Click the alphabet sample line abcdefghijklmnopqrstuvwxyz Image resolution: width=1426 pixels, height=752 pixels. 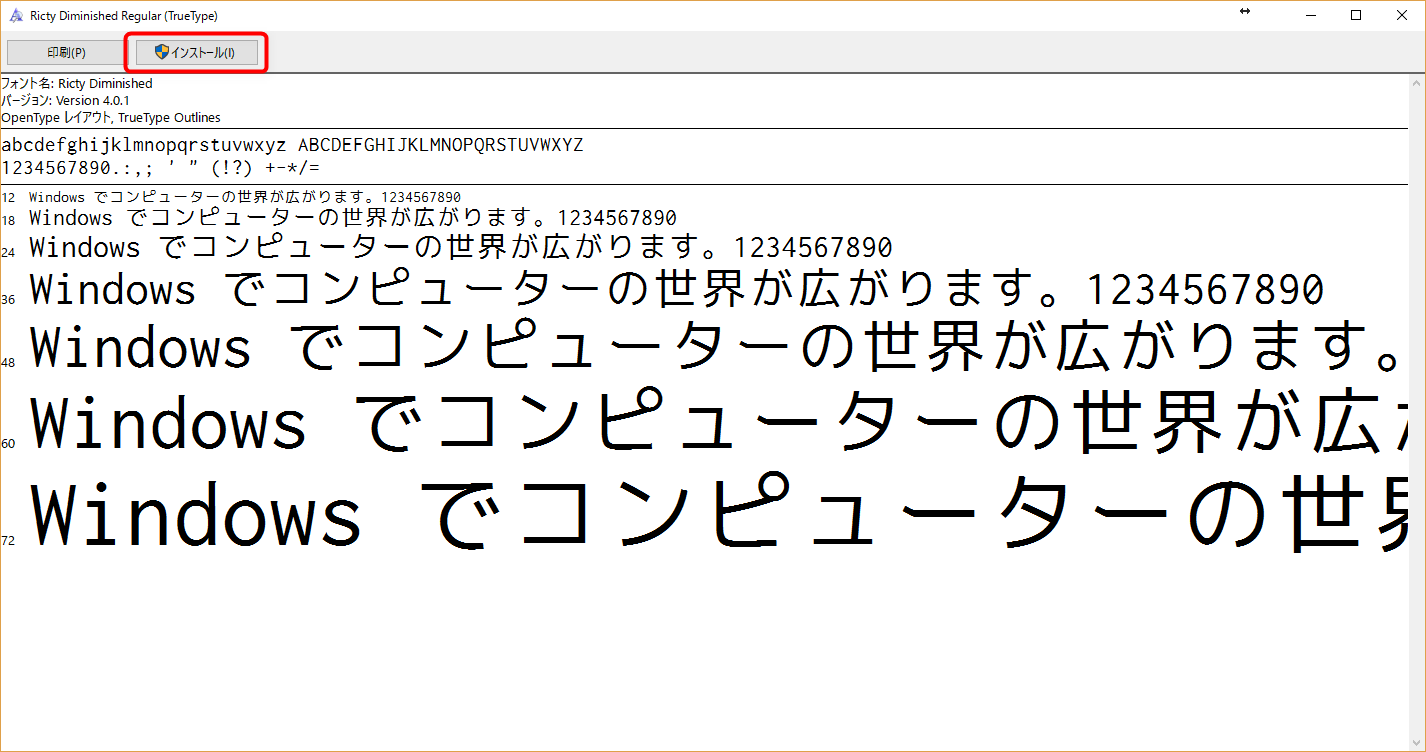(292, 145)
